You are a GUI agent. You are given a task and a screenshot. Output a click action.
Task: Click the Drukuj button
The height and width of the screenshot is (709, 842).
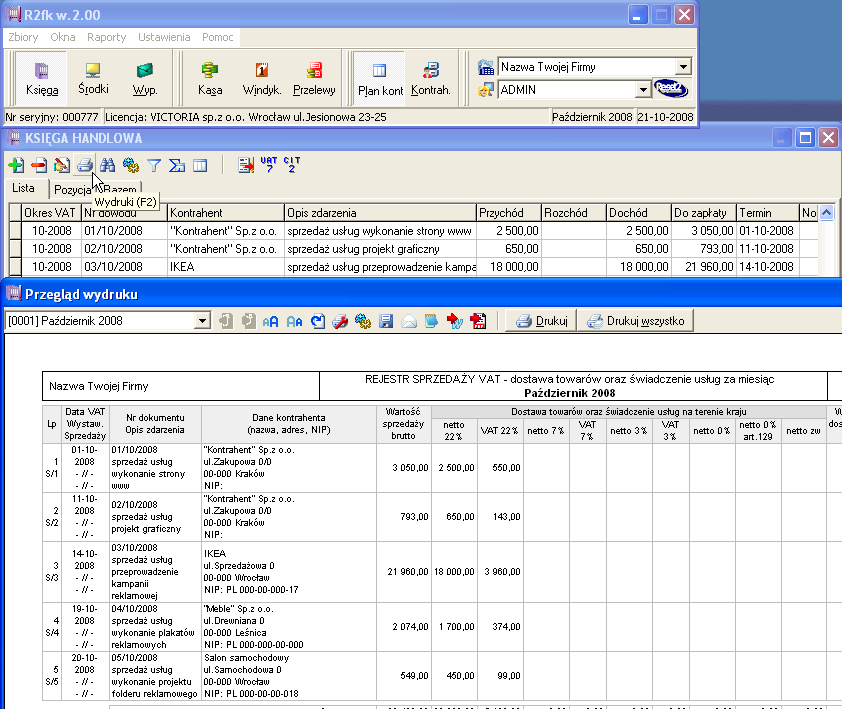coord(541,321)
